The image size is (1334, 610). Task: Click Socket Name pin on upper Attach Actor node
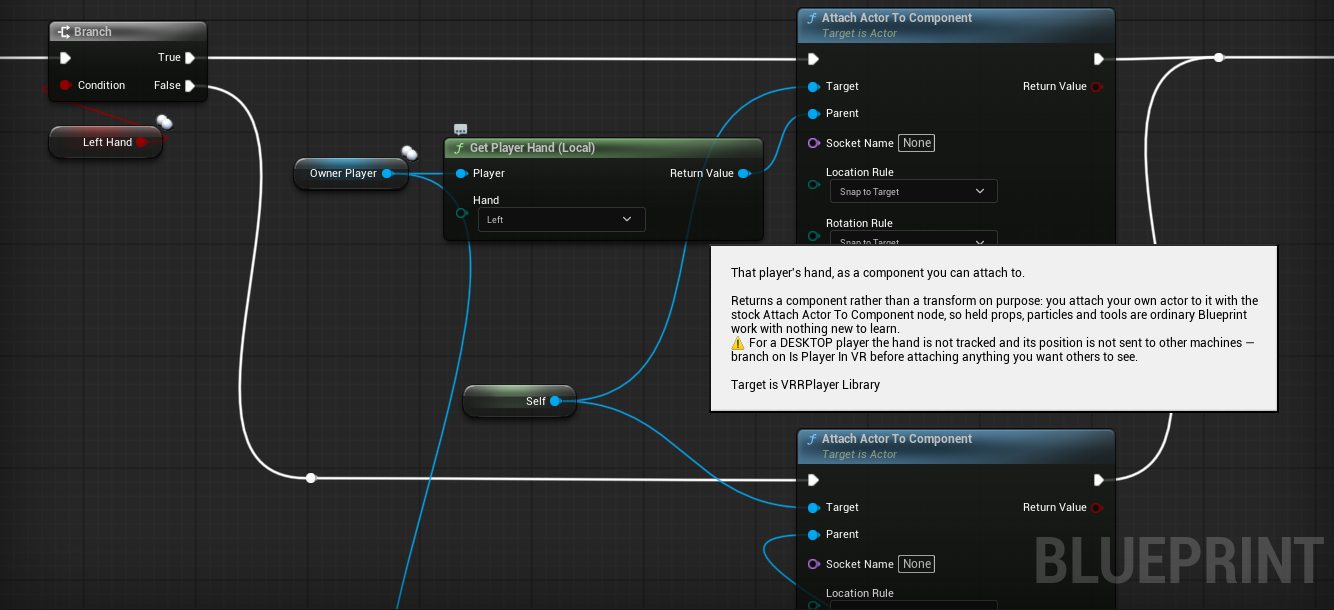click(814, 143)
